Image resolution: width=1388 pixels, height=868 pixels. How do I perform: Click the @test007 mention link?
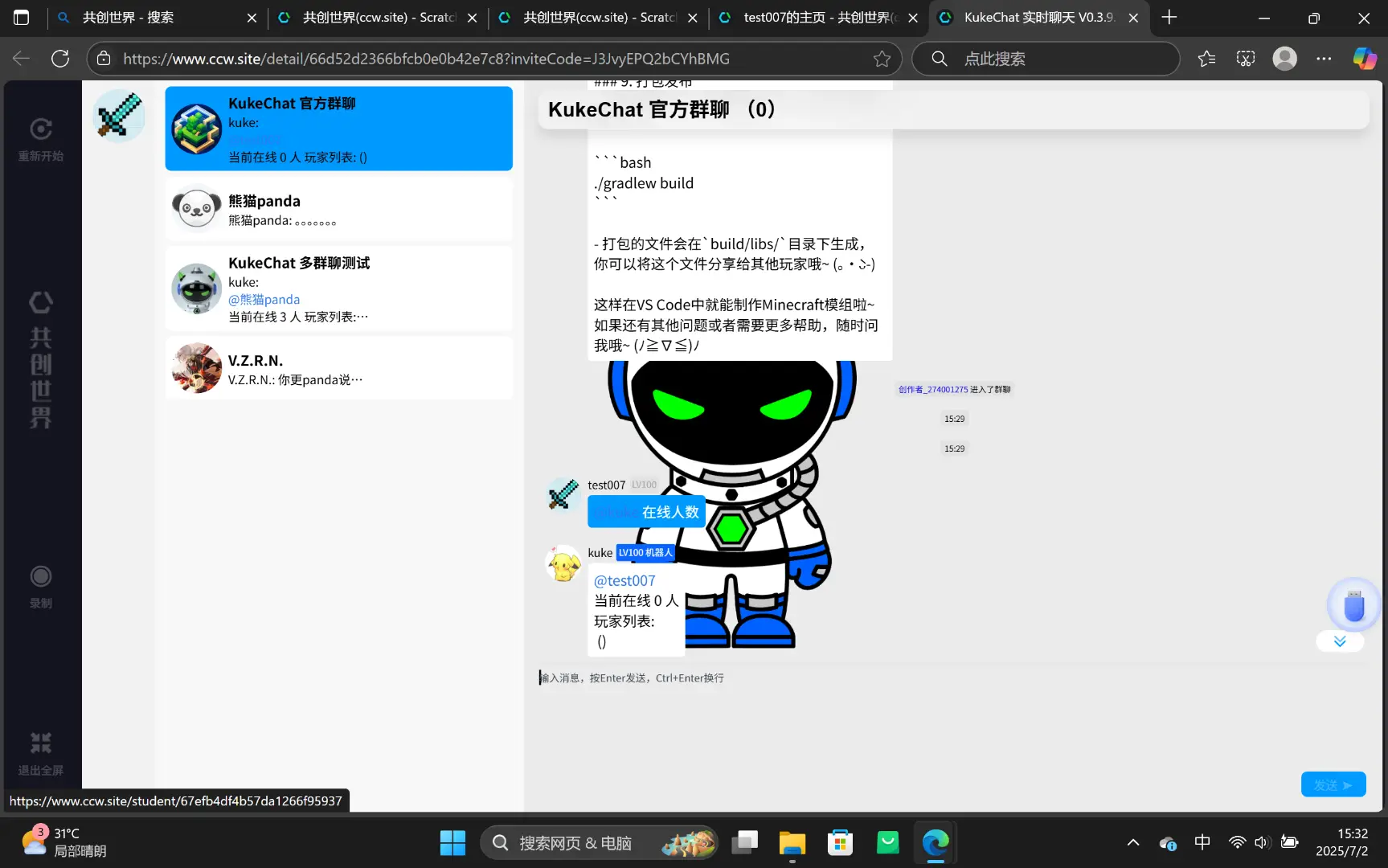[x=624, y=580]
